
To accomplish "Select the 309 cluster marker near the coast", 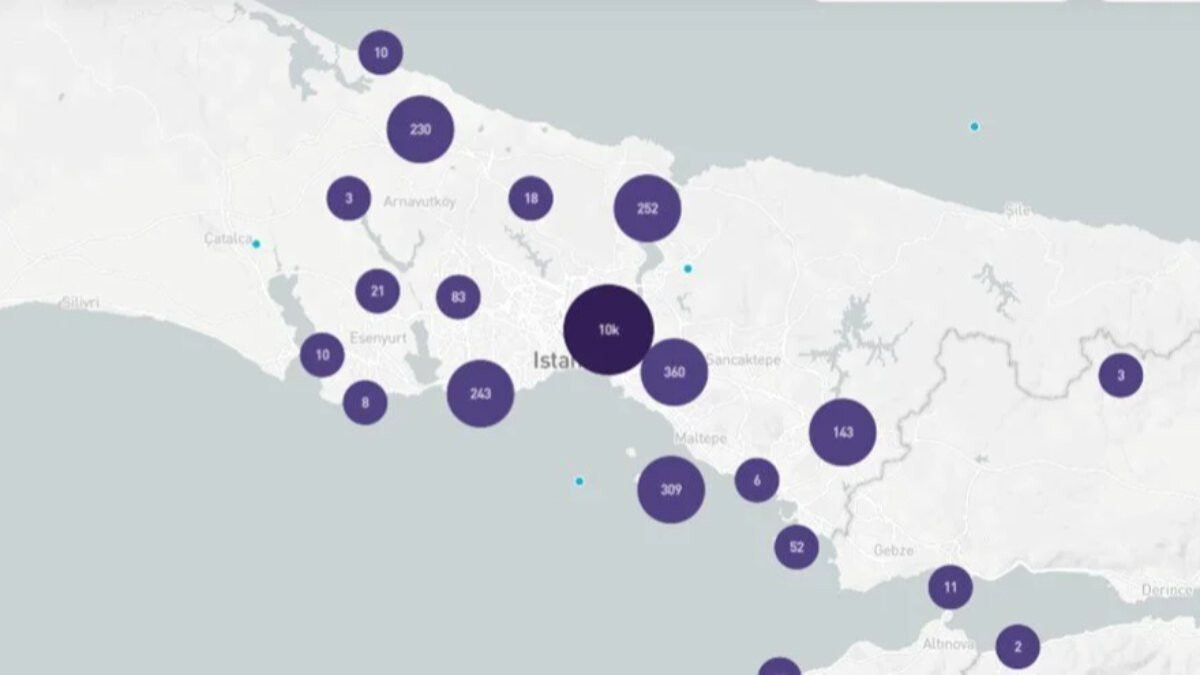I will [x=670, y=490].
